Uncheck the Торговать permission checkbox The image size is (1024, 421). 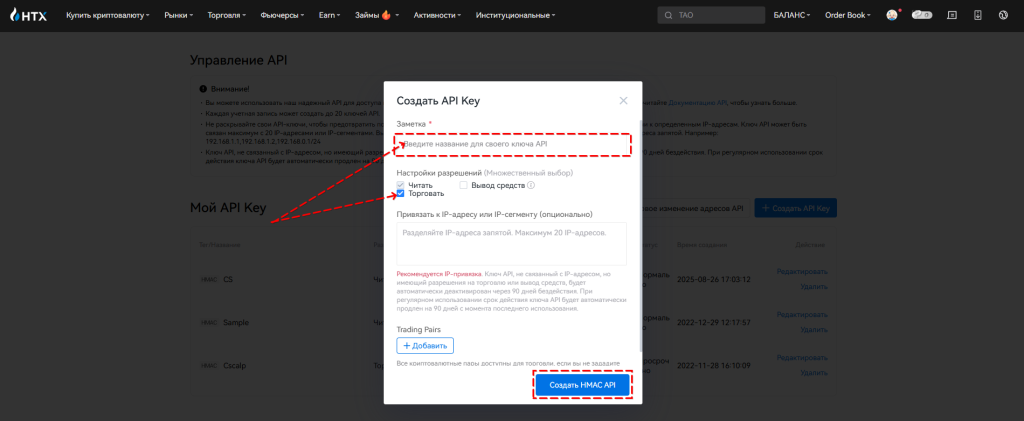[401, 194]
